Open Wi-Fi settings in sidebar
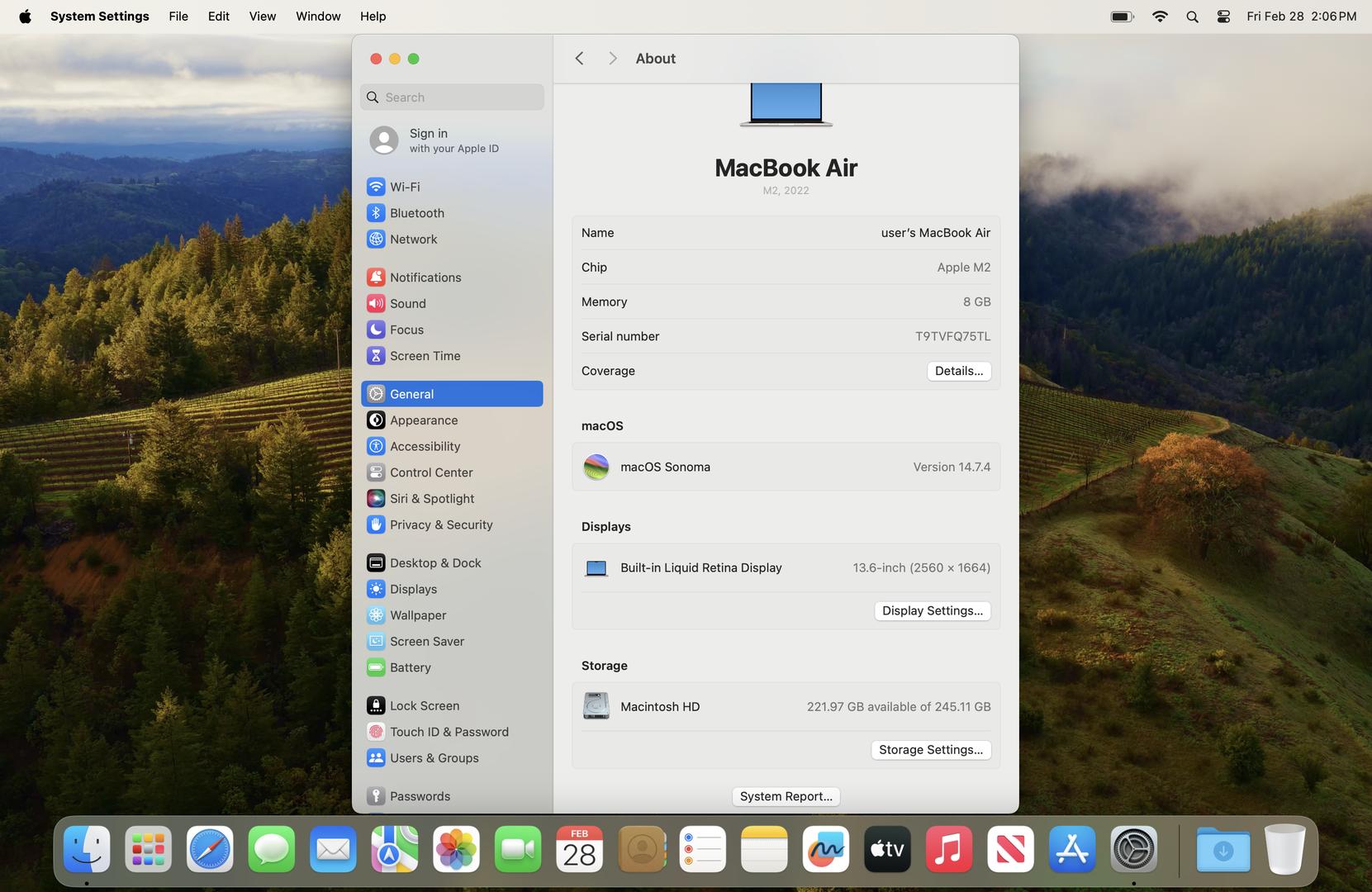Image resolution: width=1372 pixels, height=892 pixels. click(404, 187)
